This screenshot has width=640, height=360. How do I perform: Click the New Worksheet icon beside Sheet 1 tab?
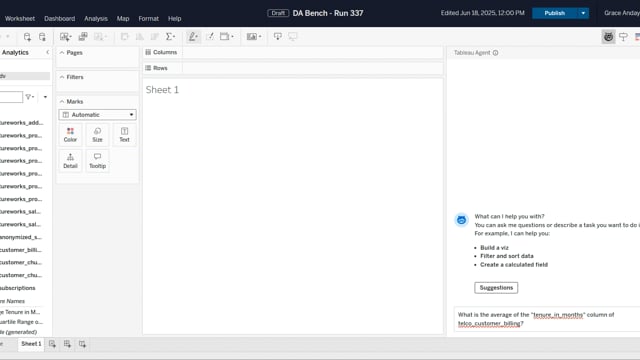pos(52,344)
